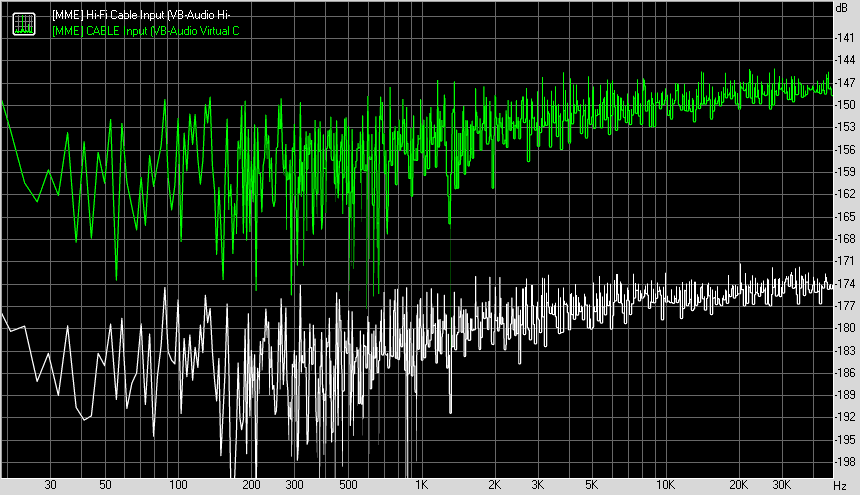Click the 500 Hz frequency axis label

point(348,485)
